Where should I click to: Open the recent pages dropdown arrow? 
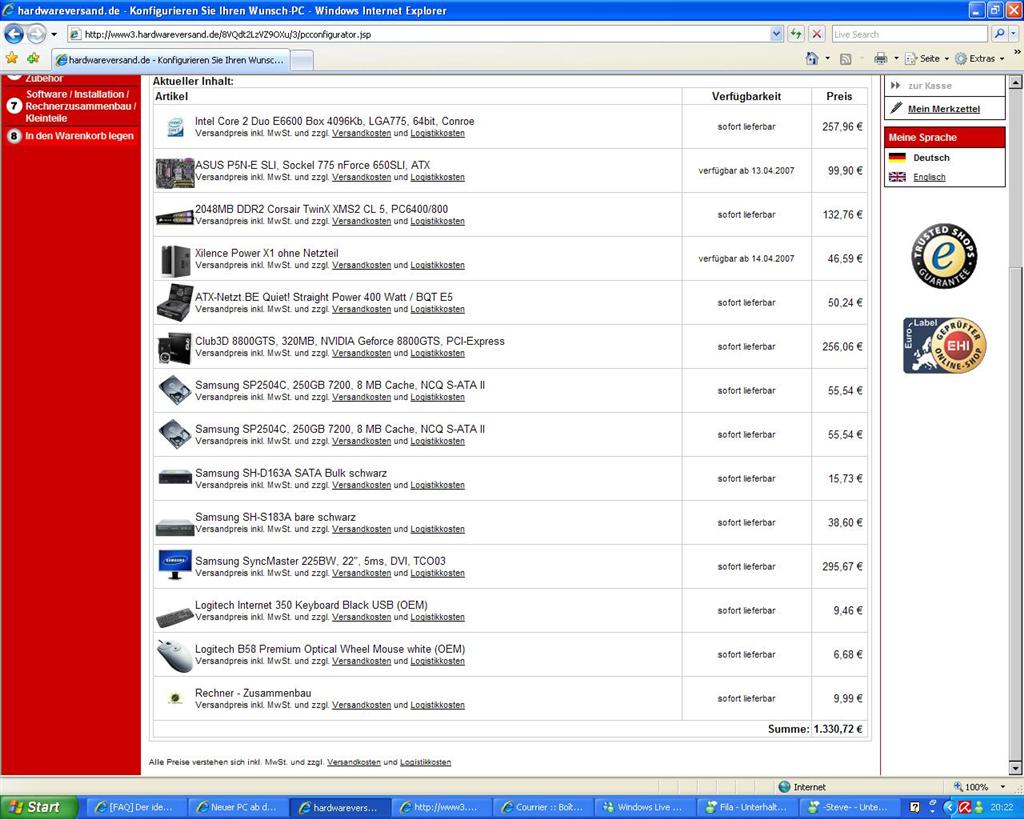point(54,34)
